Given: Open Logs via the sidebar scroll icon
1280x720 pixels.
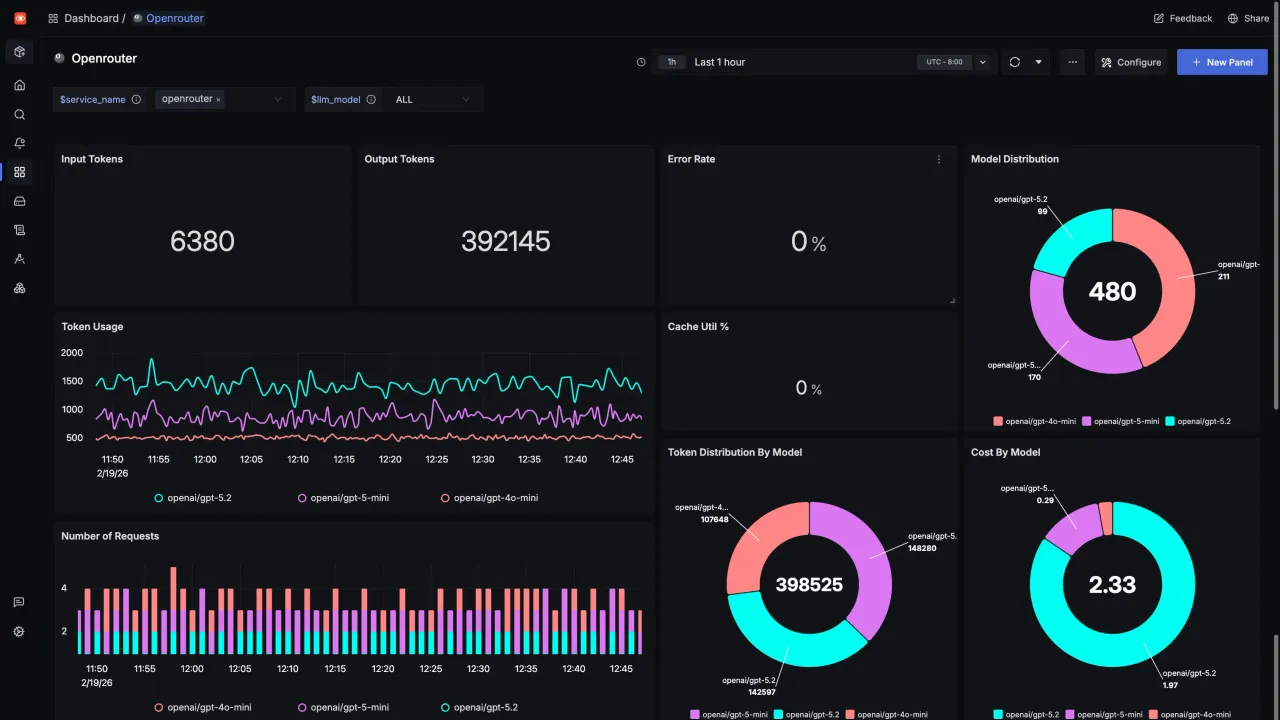Looking at the screenshot, I should (x=19, y=230).
